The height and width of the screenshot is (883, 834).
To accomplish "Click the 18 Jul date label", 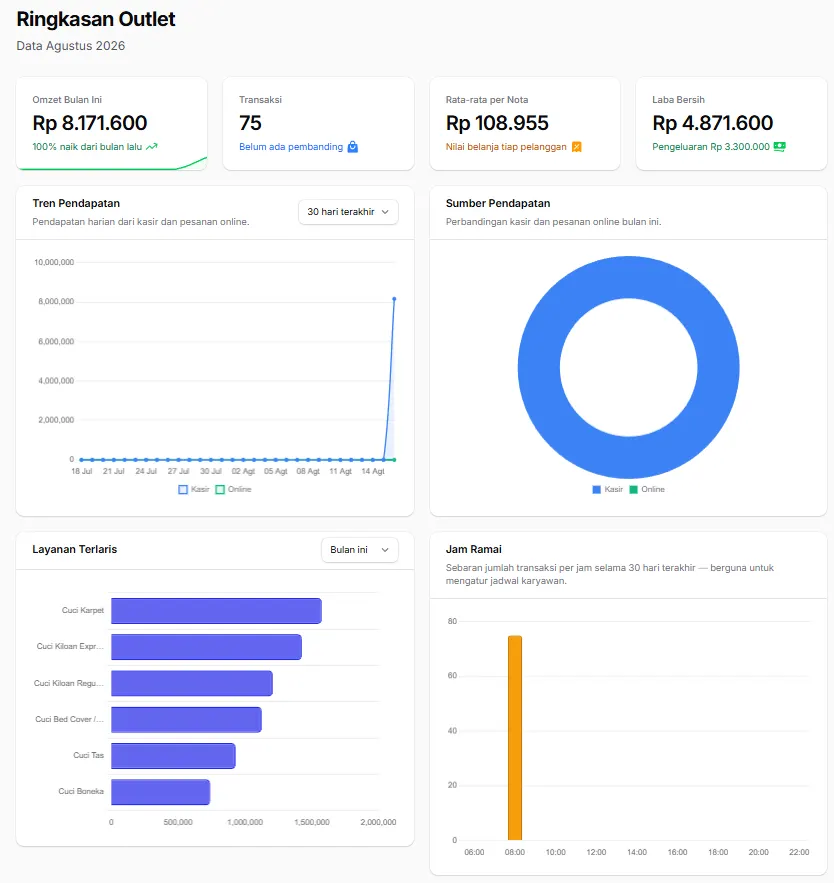I will coord(82,471).
